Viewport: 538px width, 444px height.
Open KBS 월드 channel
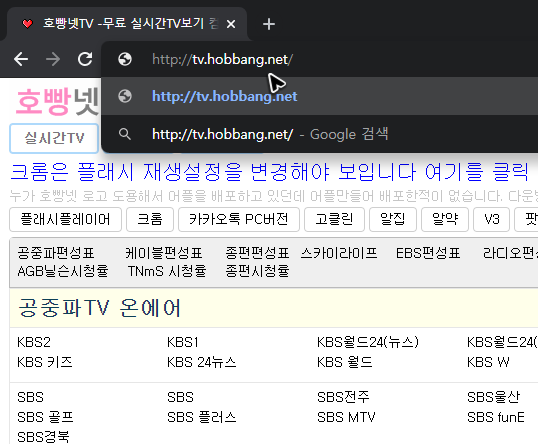(x=344, y=362)
